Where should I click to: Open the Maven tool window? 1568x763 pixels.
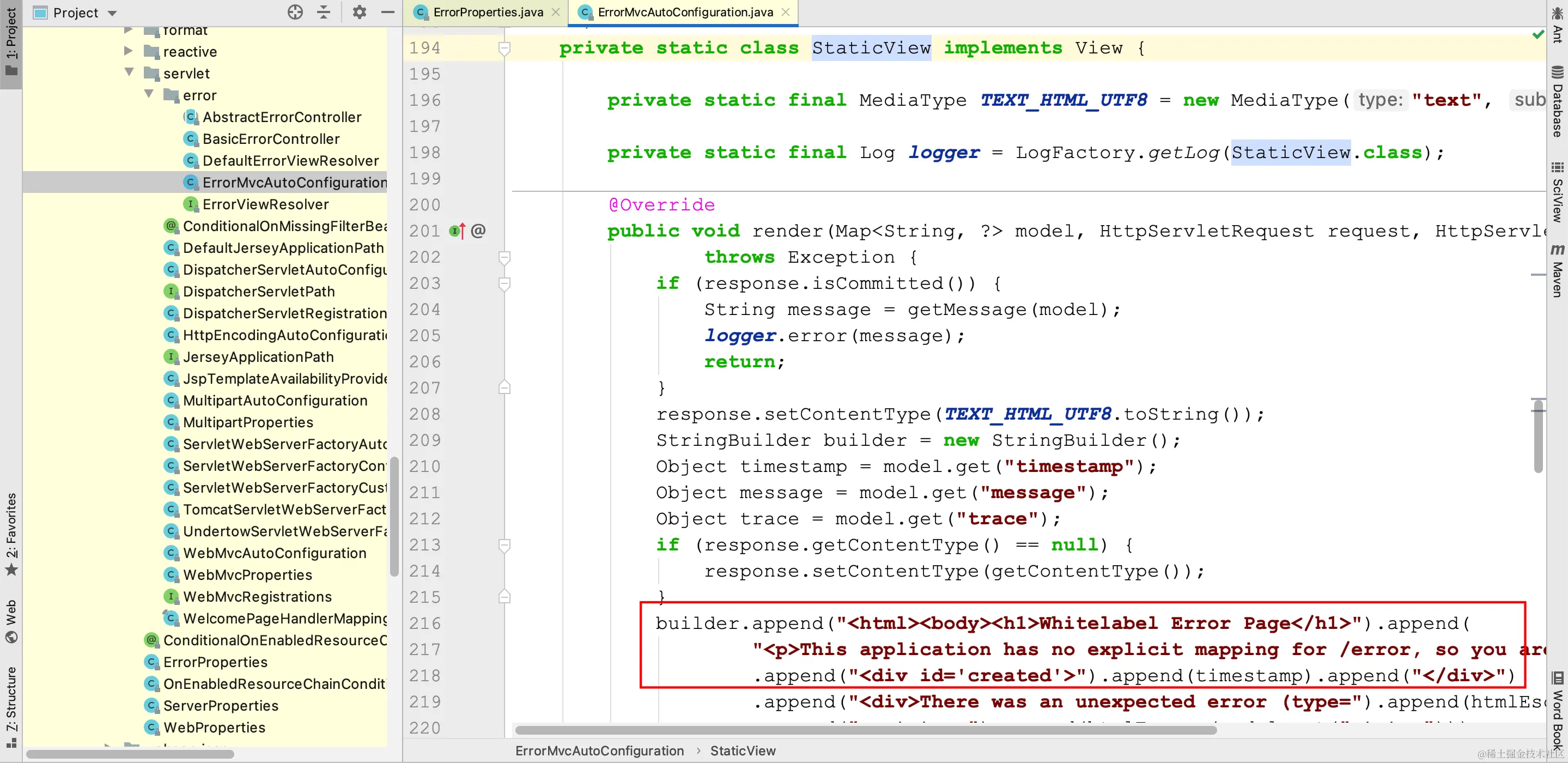1558,271
